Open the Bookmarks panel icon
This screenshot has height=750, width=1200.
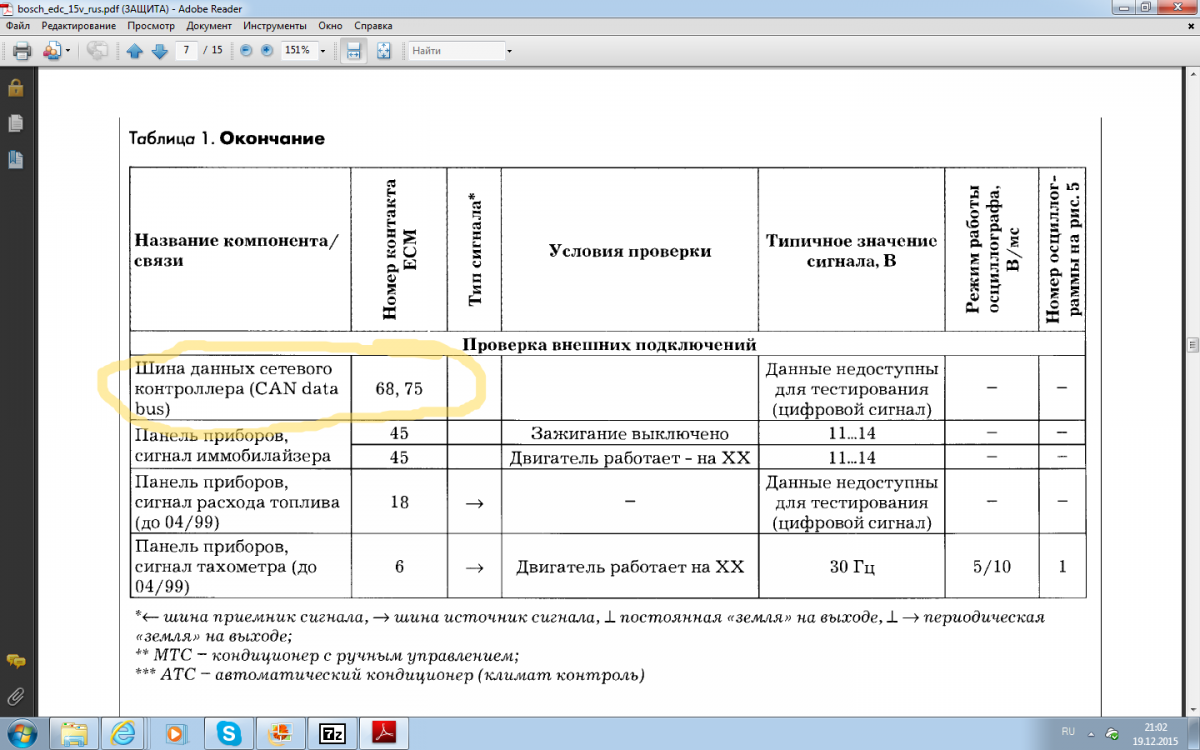pyautogui.click(x=15, y=159)
